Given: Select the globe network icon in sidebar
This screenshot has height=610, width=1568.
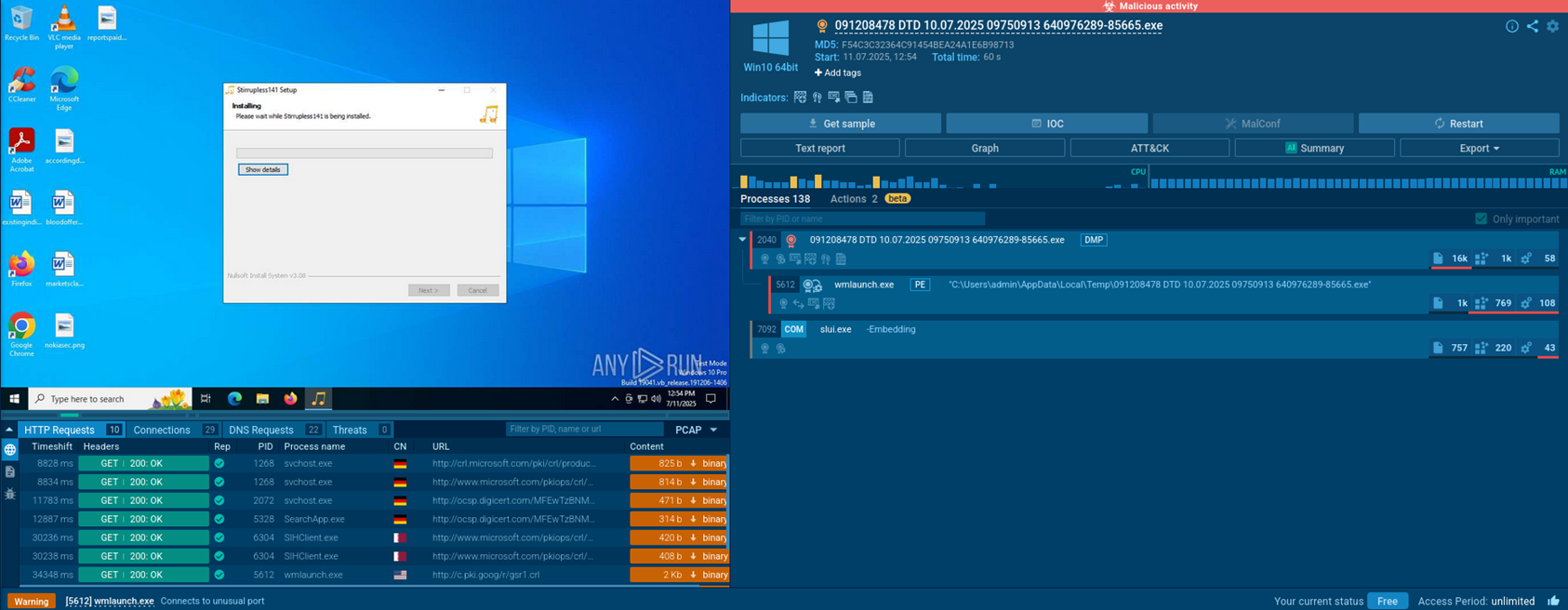Looking at the screenshot, I should pyautogui.click(x=10, y=450).
